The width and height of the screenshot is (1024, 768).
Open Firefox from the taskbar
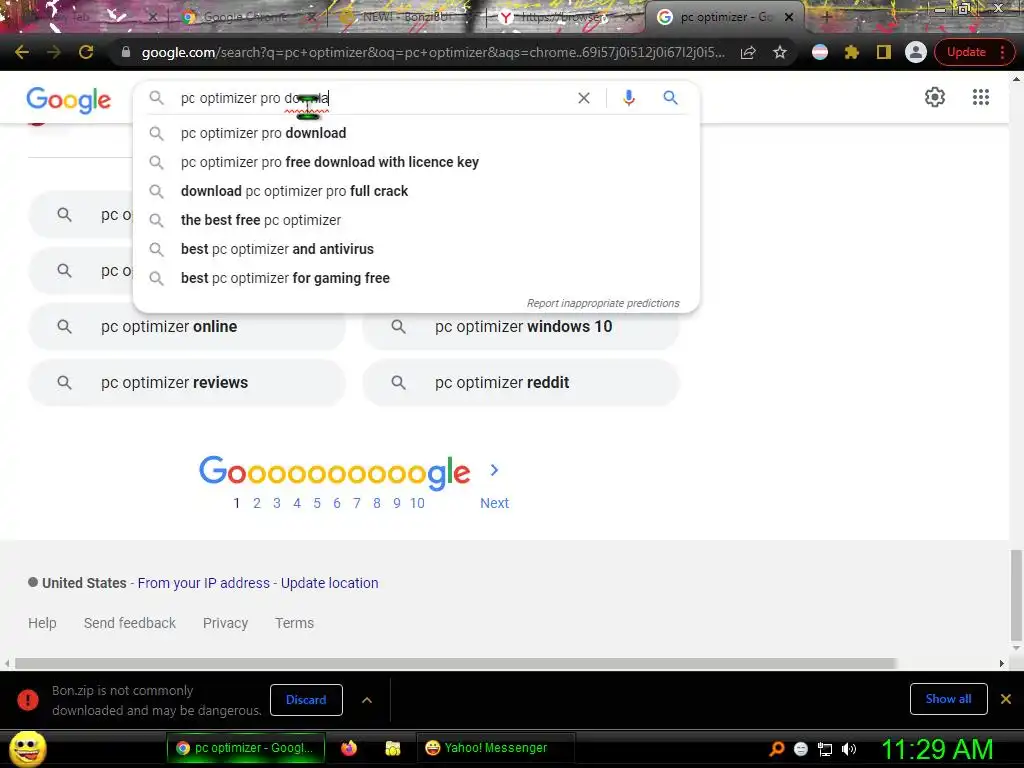pos(349,748)
